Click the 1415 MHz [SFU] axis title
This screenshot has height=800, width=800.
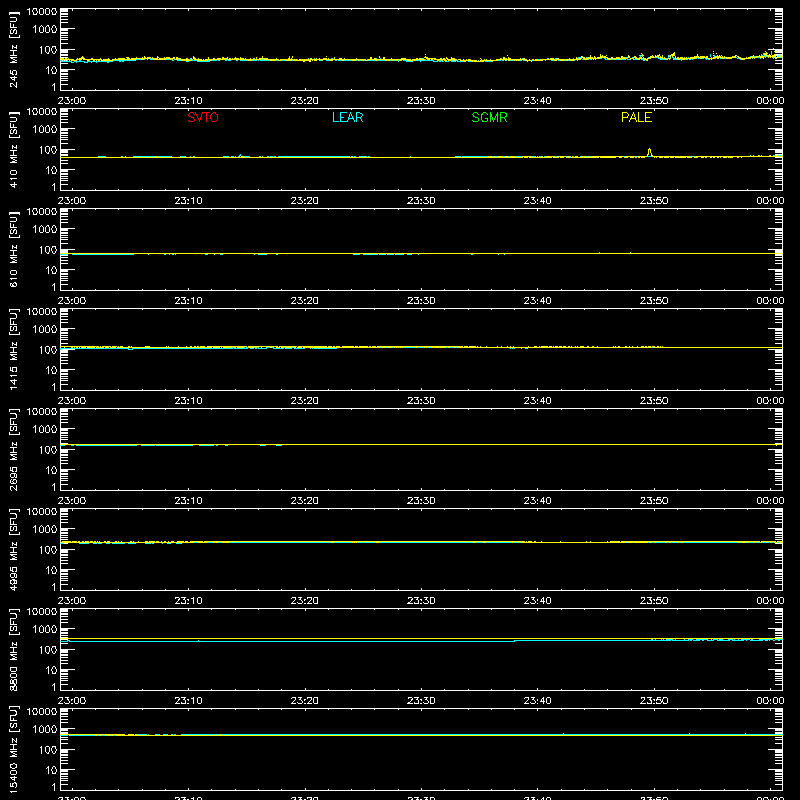pyautogui.click(x=14, y=349)
